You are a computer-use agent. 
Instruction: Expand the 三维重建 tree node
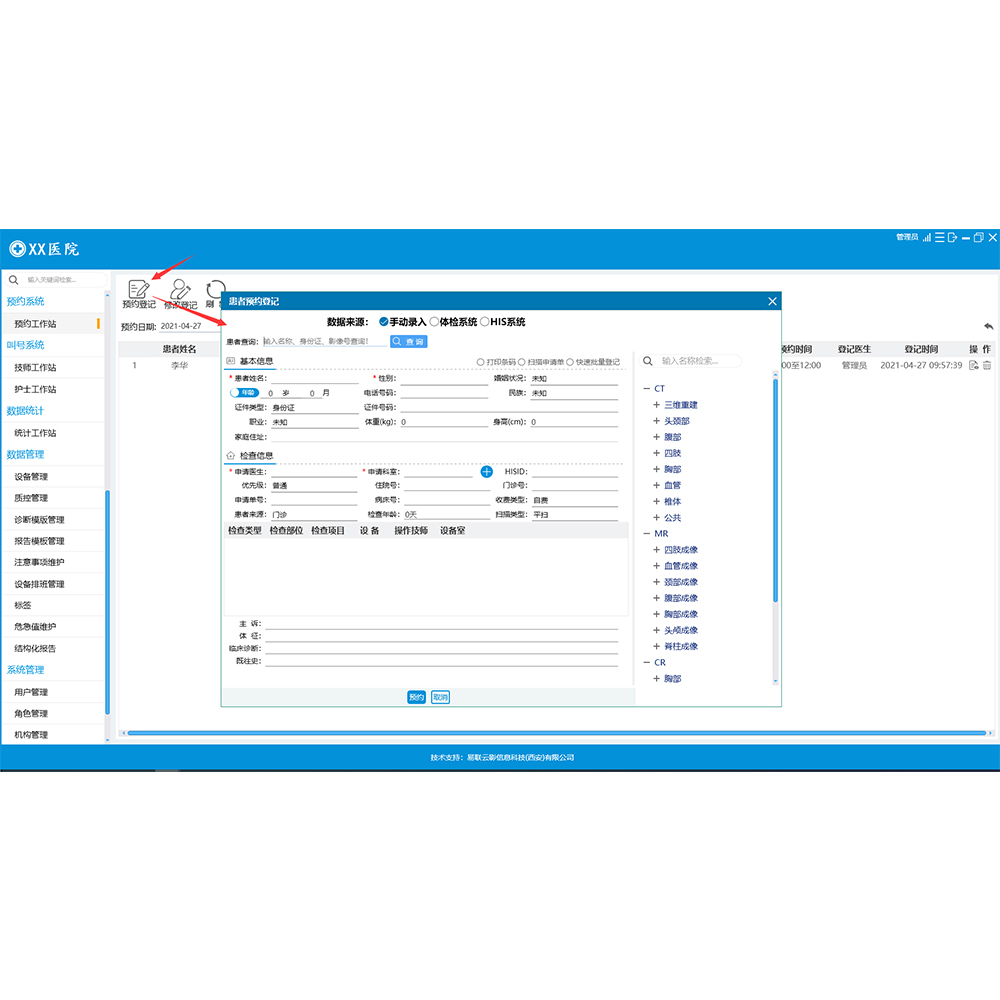[x=657, y=405]
